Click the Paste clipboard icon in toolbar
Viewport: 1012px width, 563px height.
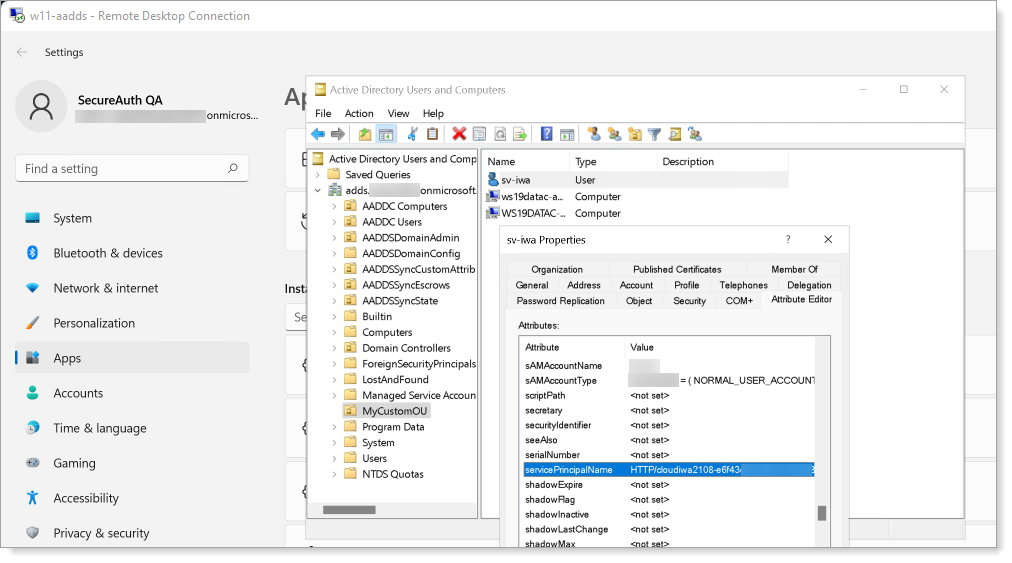432,134
